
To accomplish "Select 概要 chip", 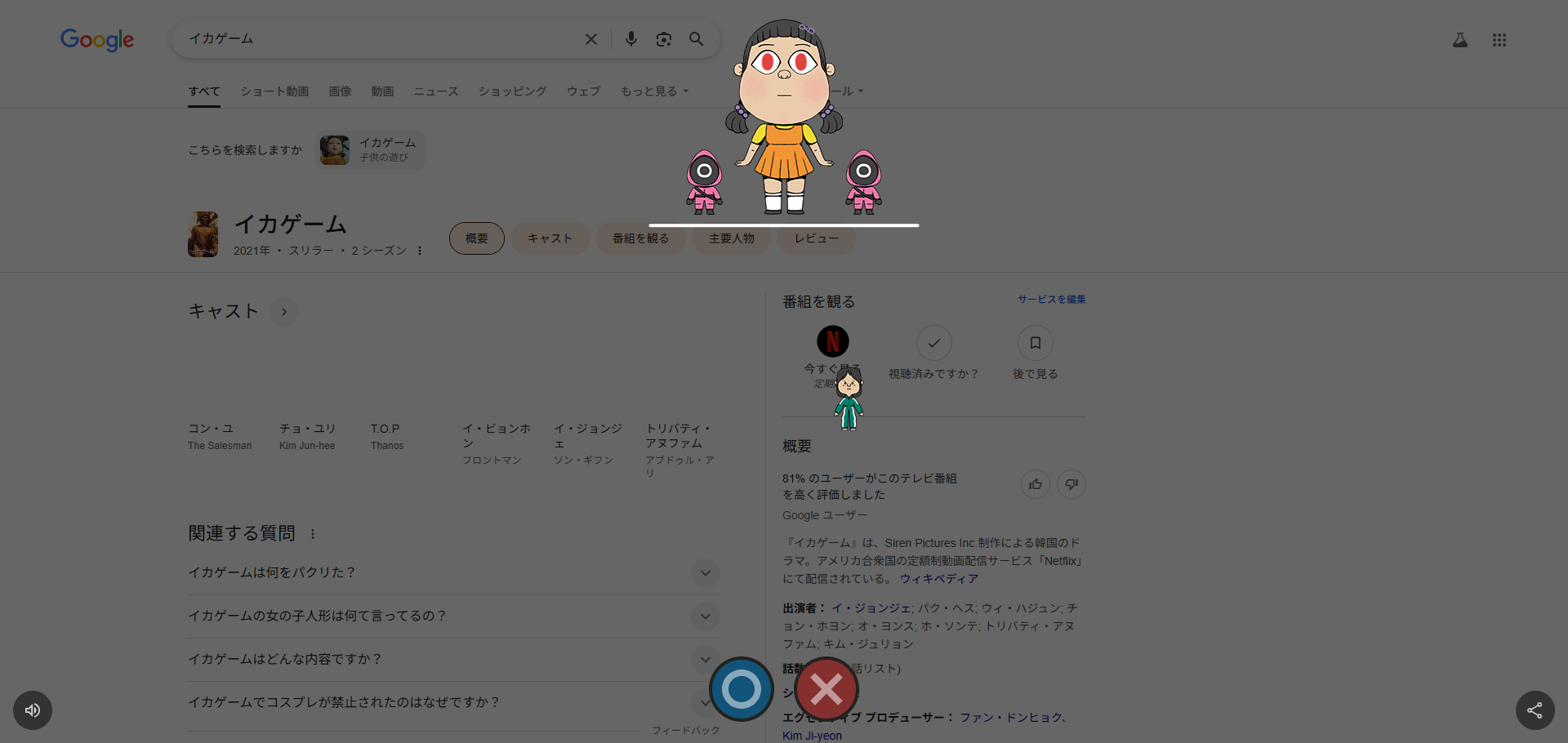I will pos(477,238).
